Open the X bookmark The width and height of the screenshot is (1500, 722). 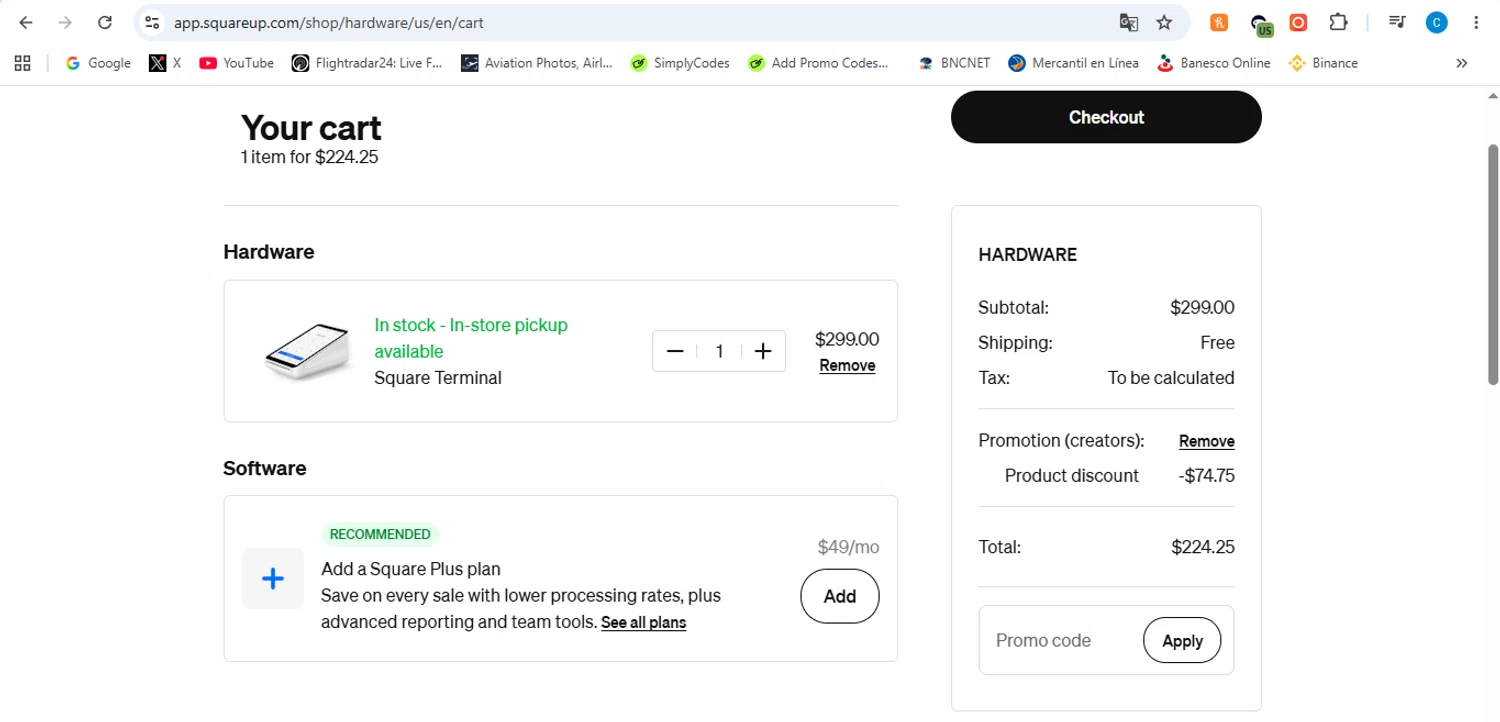tap(165, 63)
